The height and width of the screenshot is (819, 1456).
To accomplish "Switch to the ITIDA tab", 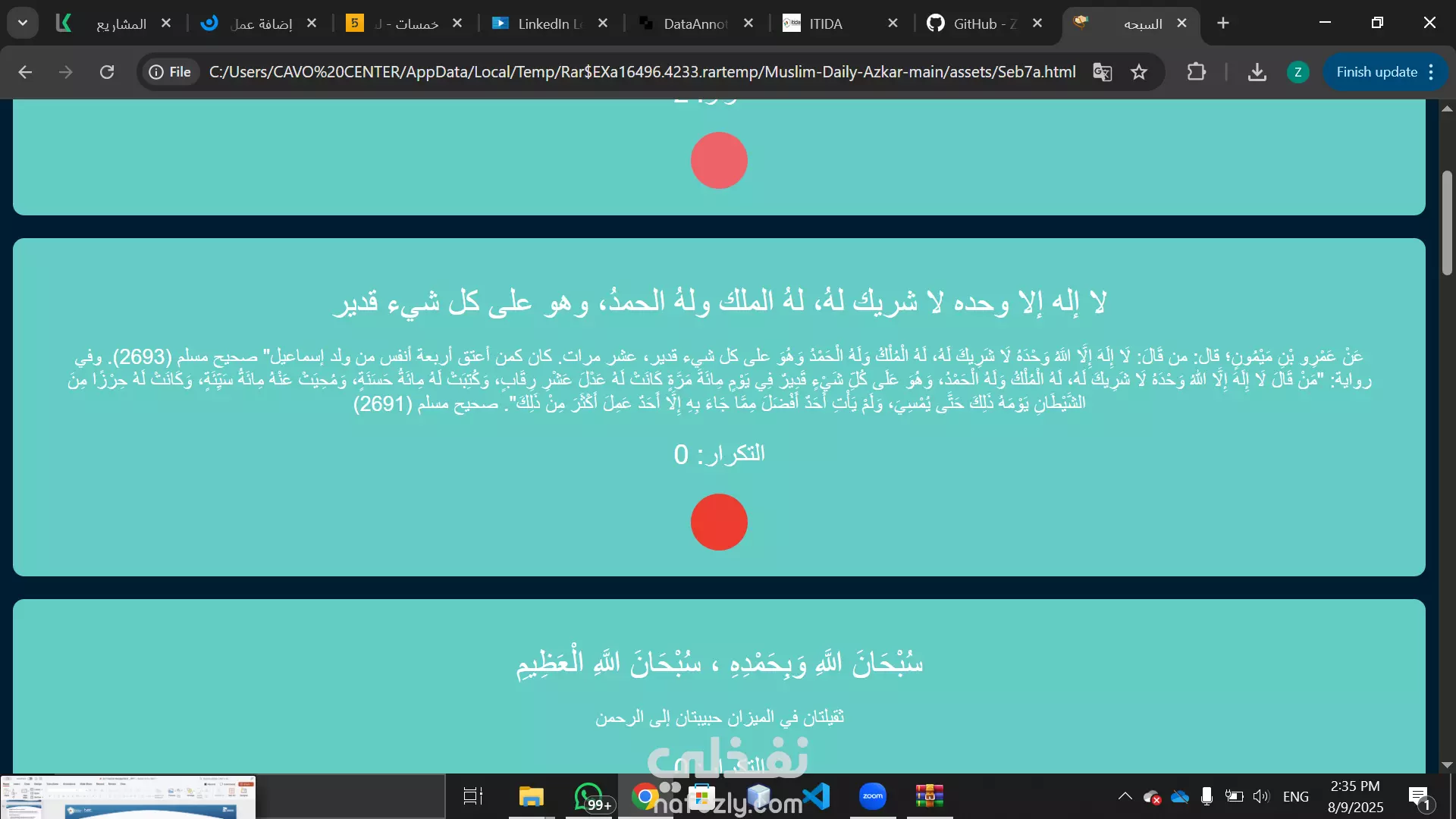I will click(x=842, y=24).
